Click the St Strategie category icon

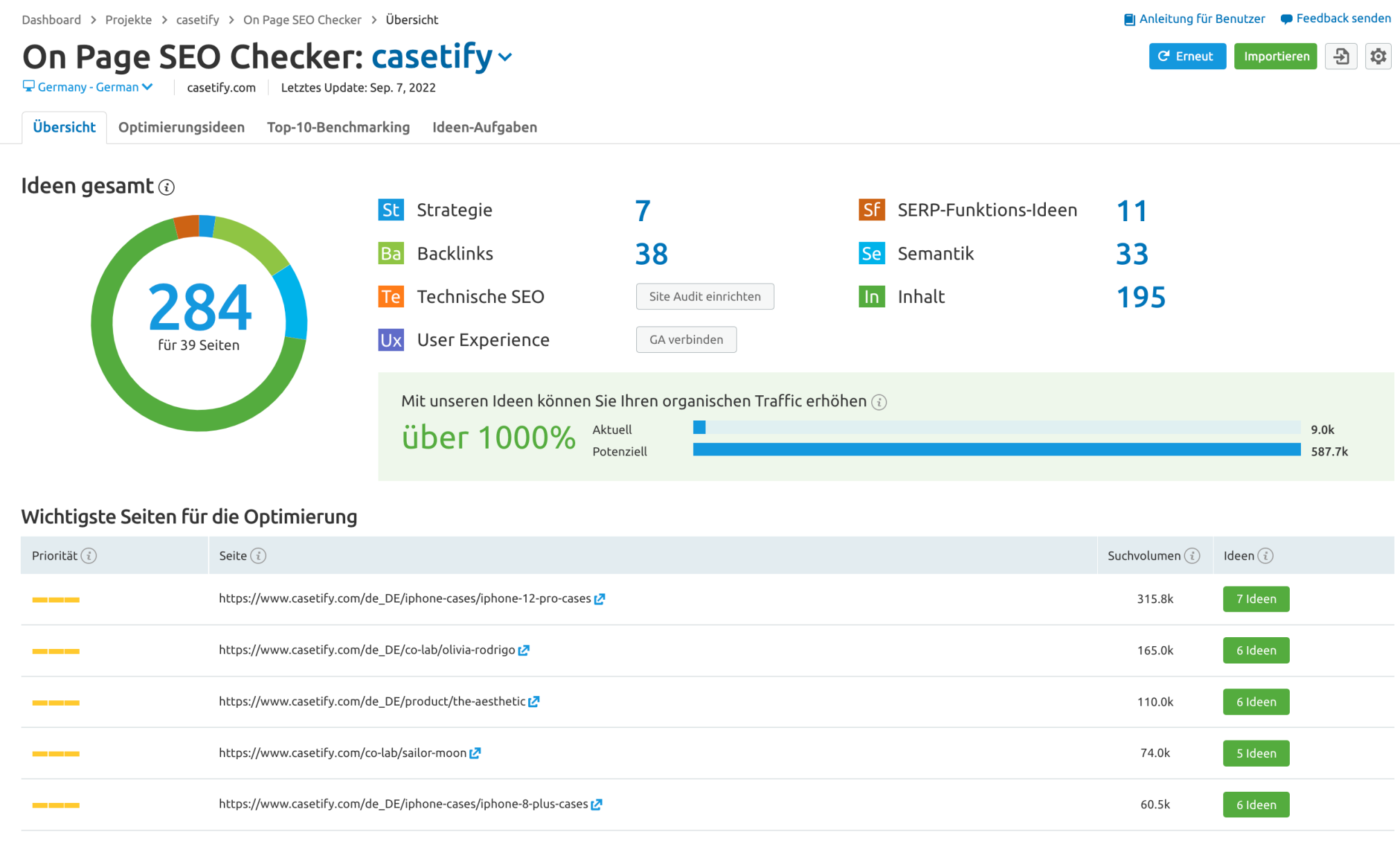tap(391, 209)
